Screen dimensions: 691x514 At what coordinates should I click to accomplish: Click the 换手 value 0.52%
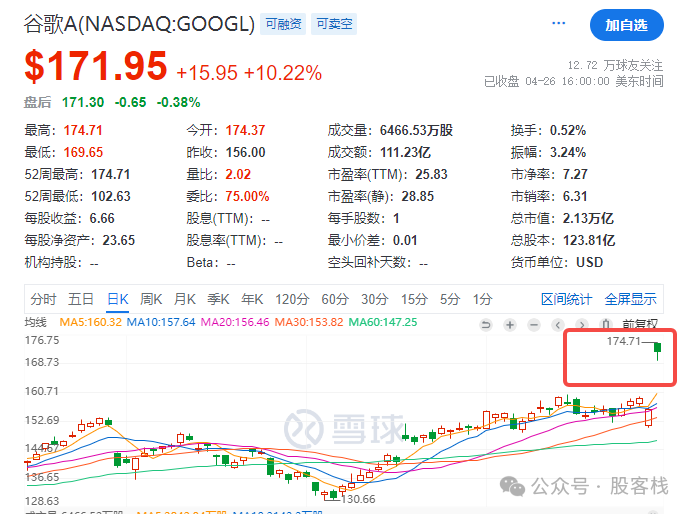point(568,130)
